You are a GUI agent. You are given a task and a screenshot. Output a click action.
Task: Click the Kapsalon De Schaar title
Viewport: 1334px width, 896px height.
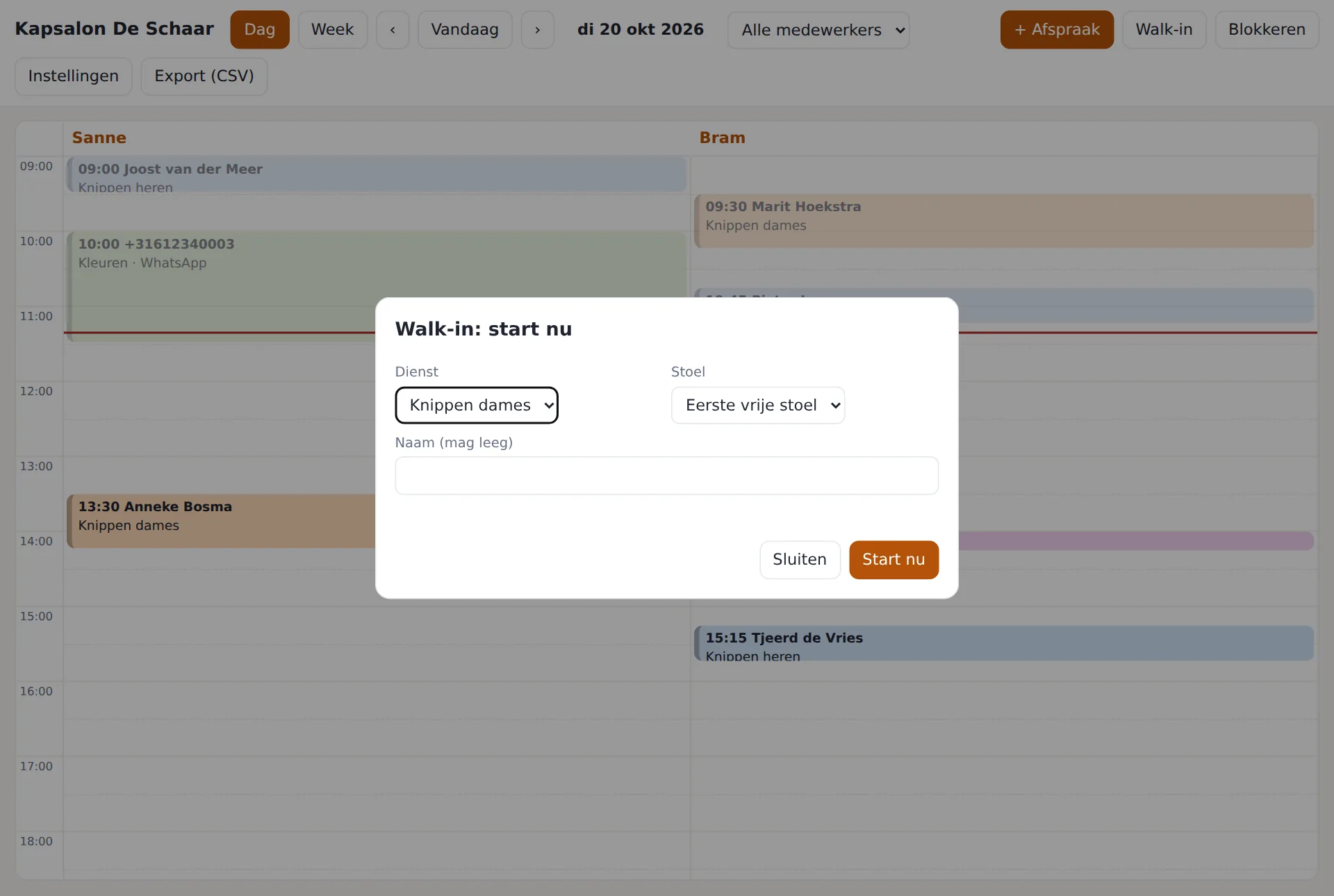(x=115, y=29)
